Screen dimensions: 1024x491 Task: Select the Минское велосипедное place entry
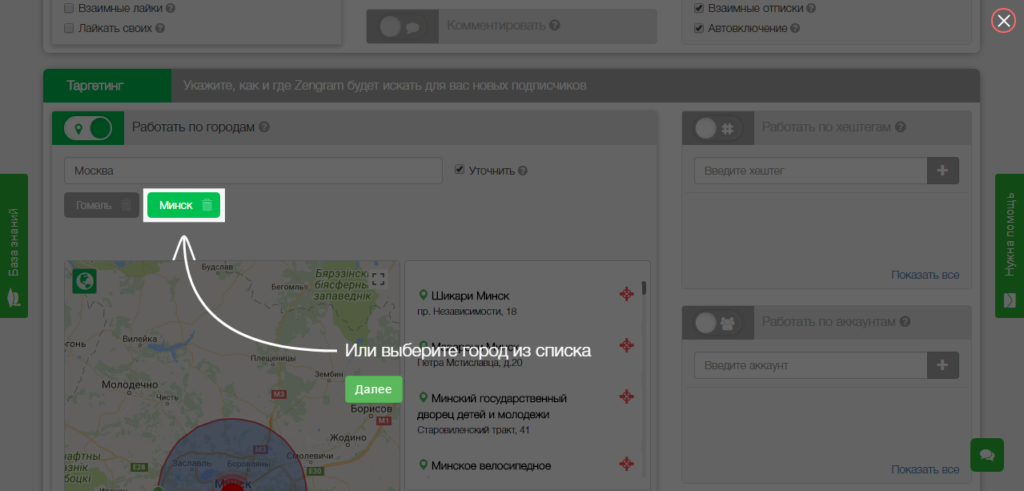pyautogui.click(x=491, y=466)
